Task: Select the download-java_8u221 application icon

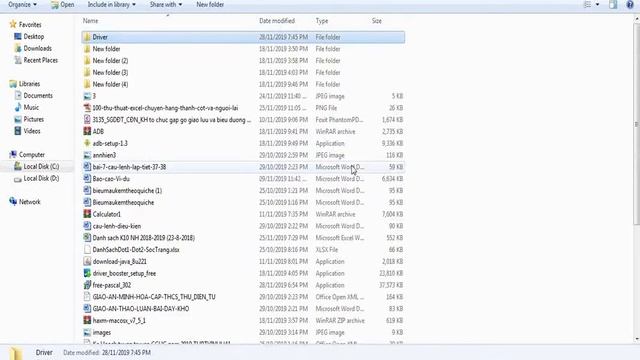Action: click(x=87, y=262)
